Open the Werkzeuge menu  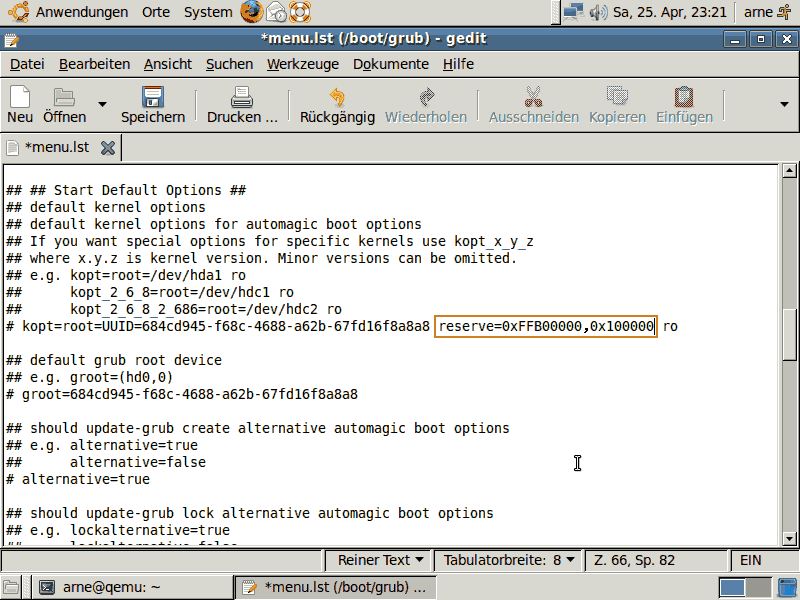pyautogui.click(x=303, y=64)
